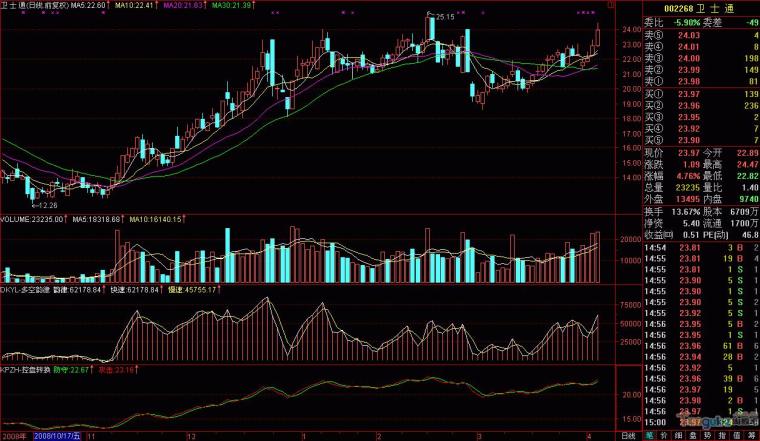Click the 买② 23.96 bid row
Screen dimensions: 760x441
[701, 106]
